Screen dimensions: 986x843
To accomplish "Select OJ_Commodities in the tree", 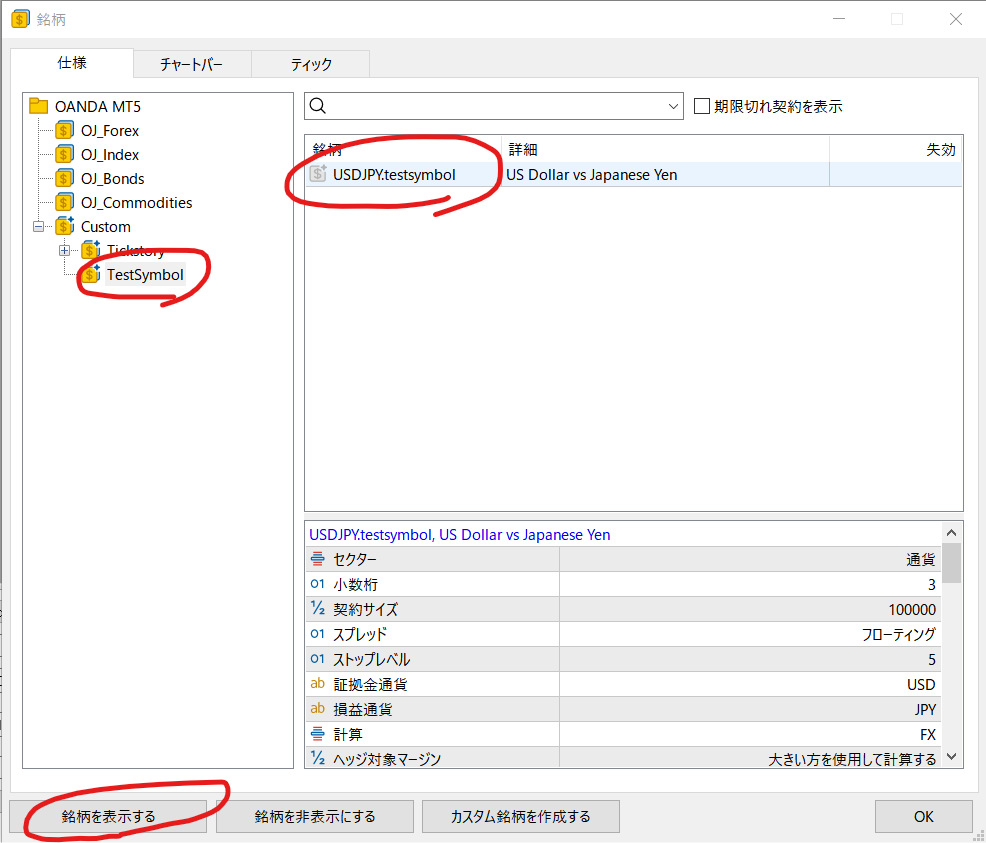I will (136, 202).
